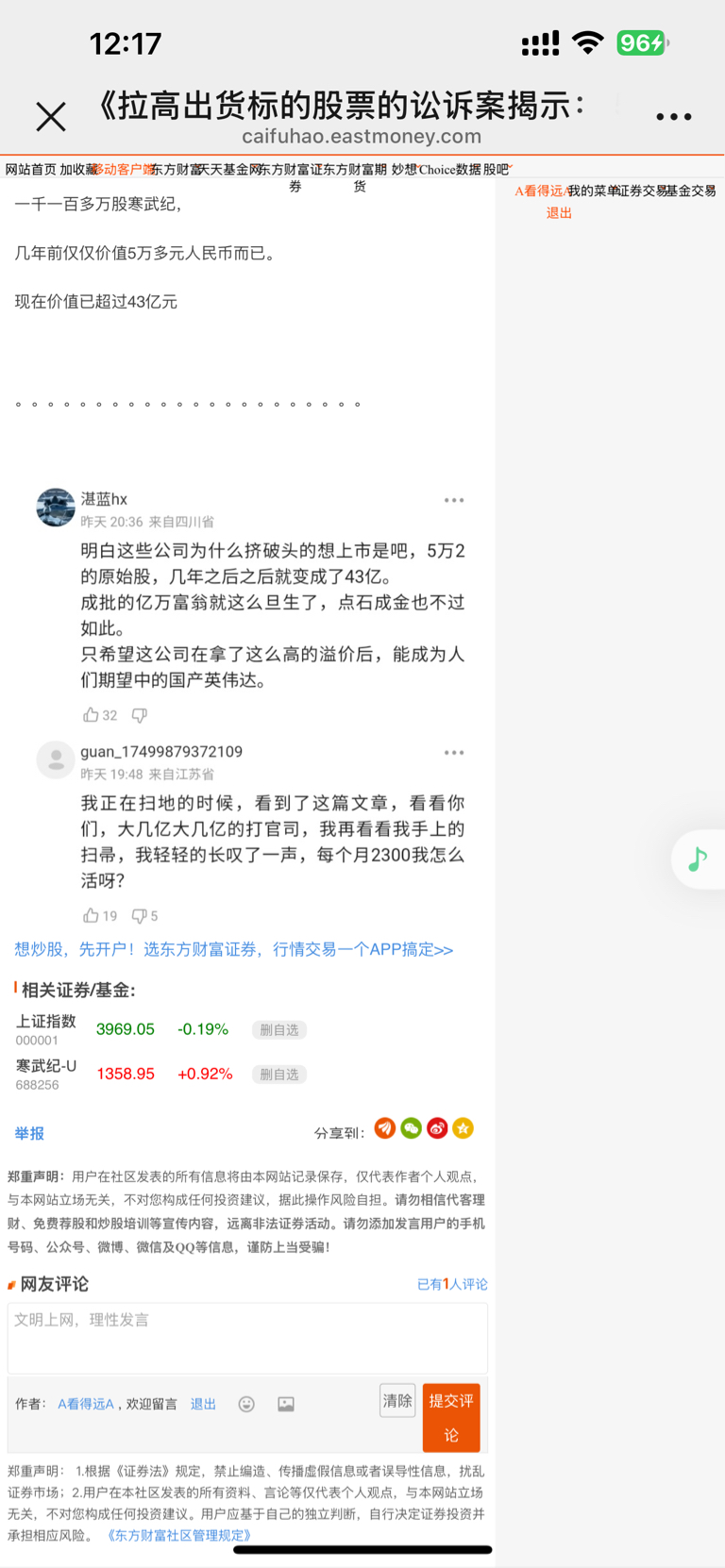Remove 寒武纪-U from watchlist via 删自选
The height and width of the screenshot is (1568, 725).
pyautogui.click(x=279, y=1075)
